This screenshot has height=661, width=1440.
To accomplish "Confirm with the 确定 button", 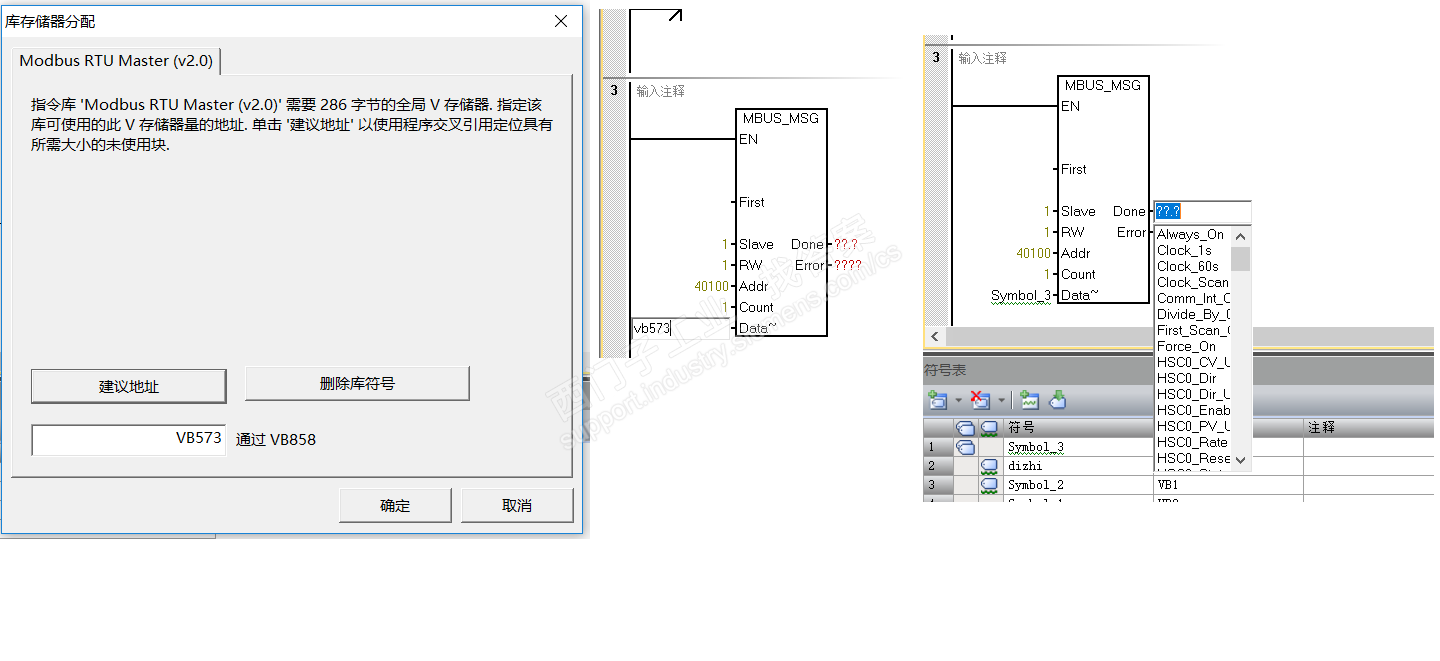I will (395, 505).
